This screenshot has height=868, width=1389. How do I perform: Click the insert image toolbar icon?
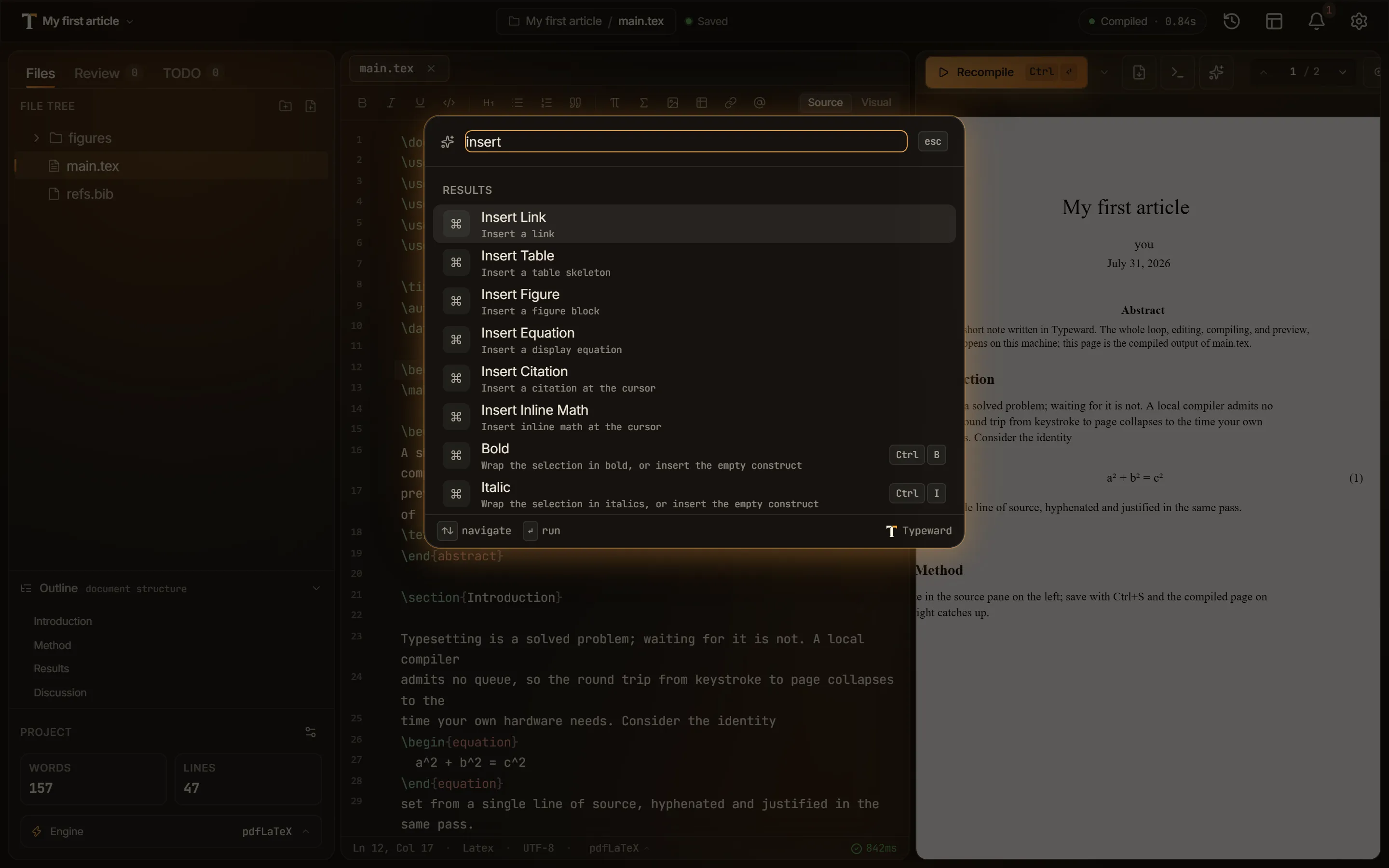pyautogui.click(x=673, y=103)
